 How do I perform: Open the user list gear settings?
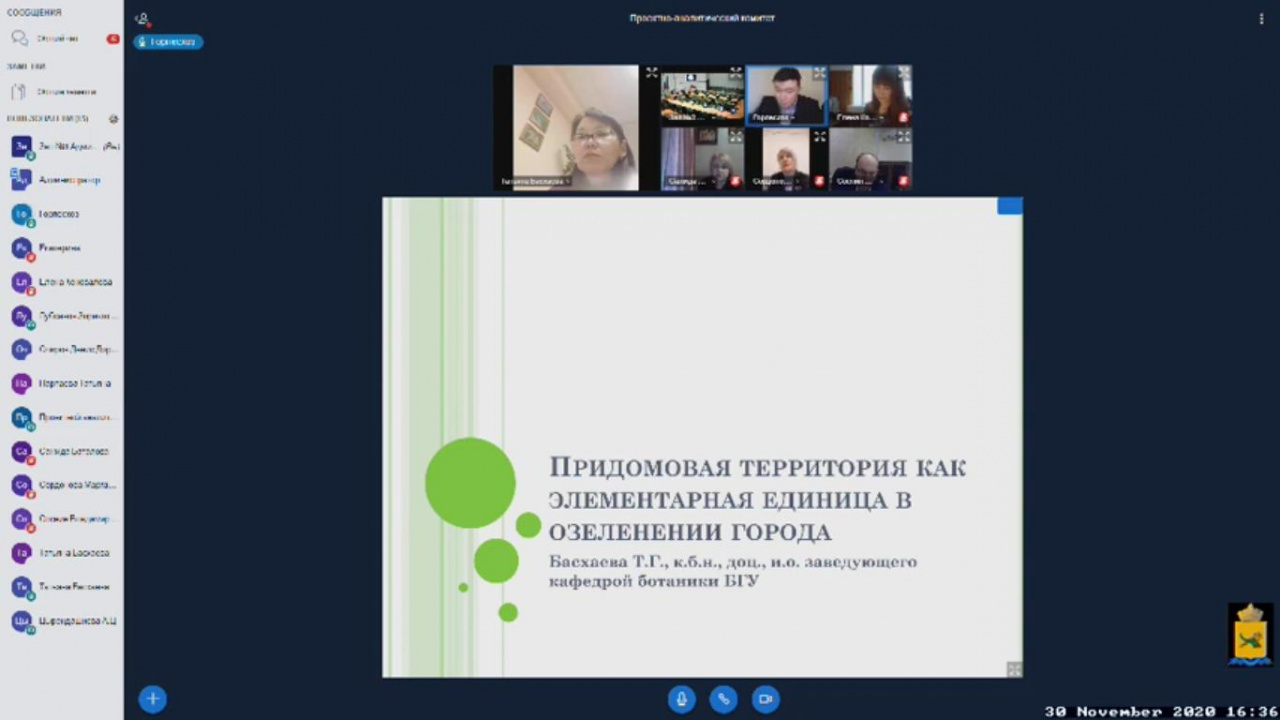(113, 118)
